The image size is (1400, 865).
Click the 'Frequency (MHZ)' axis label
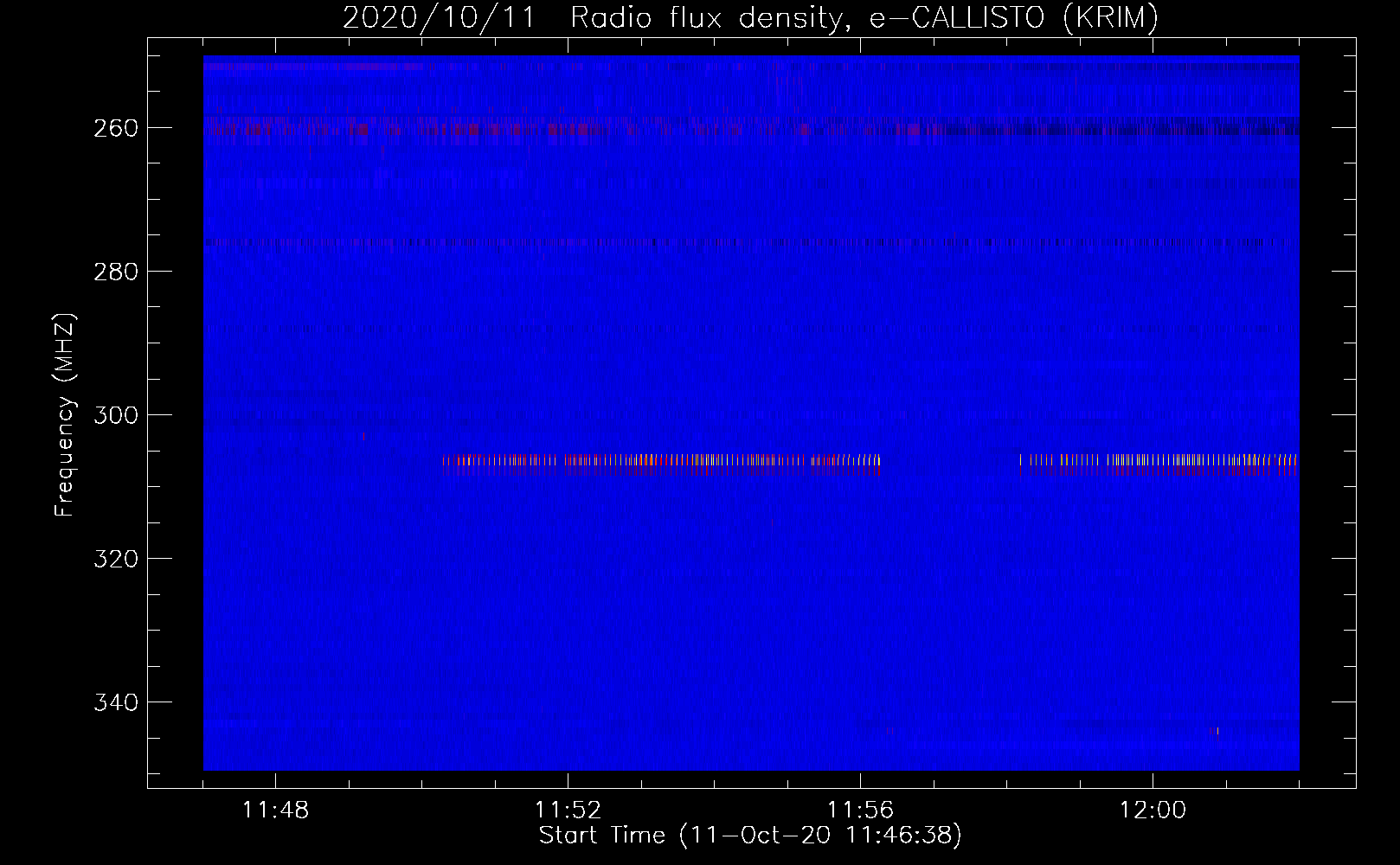[66, 415]
